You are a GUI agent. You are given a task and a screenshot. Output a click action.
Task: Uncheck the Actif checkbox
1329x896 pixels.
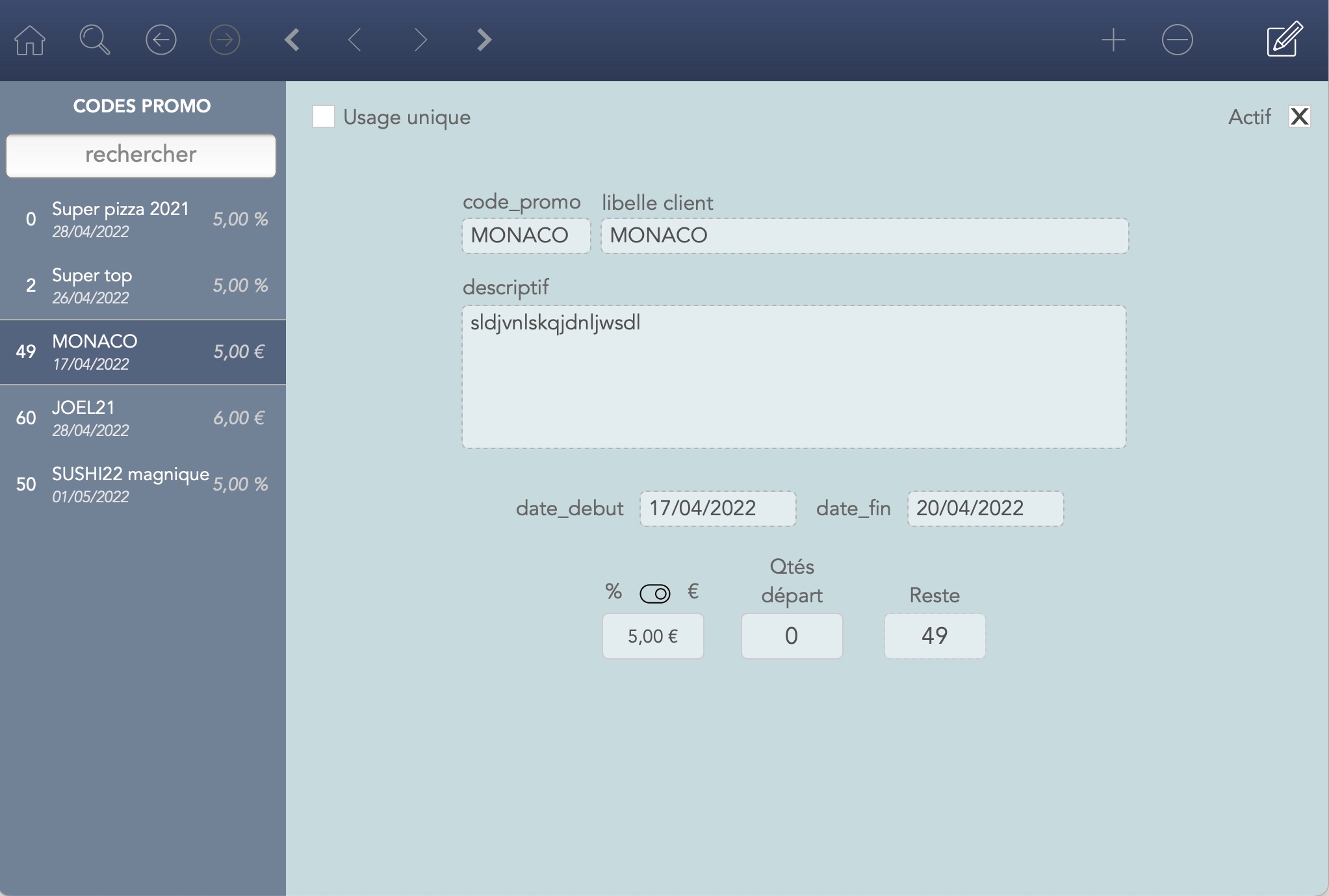(1299, 117)
